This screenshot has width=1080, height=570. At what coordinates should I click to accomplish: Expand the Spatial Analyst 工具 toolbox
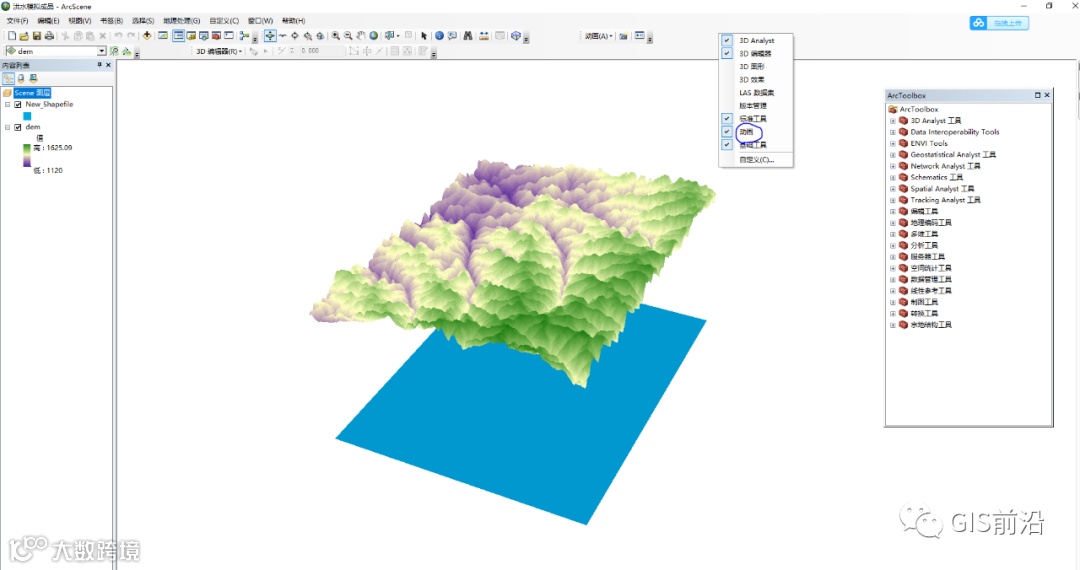(x=893, y=189)
